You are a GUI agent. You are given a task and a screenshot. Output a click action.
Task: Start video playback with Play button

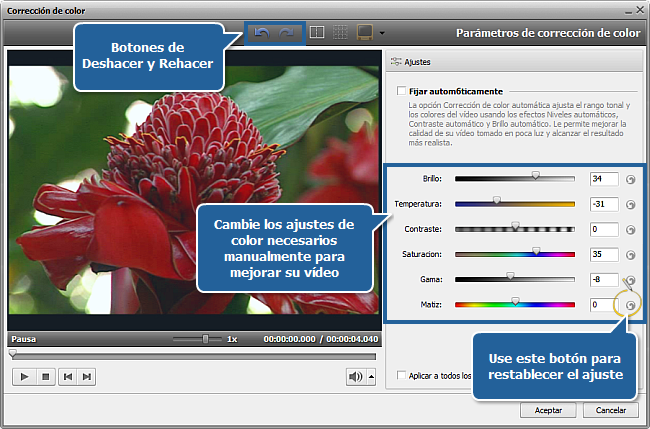pyautogui.click(x=23, y=376)
